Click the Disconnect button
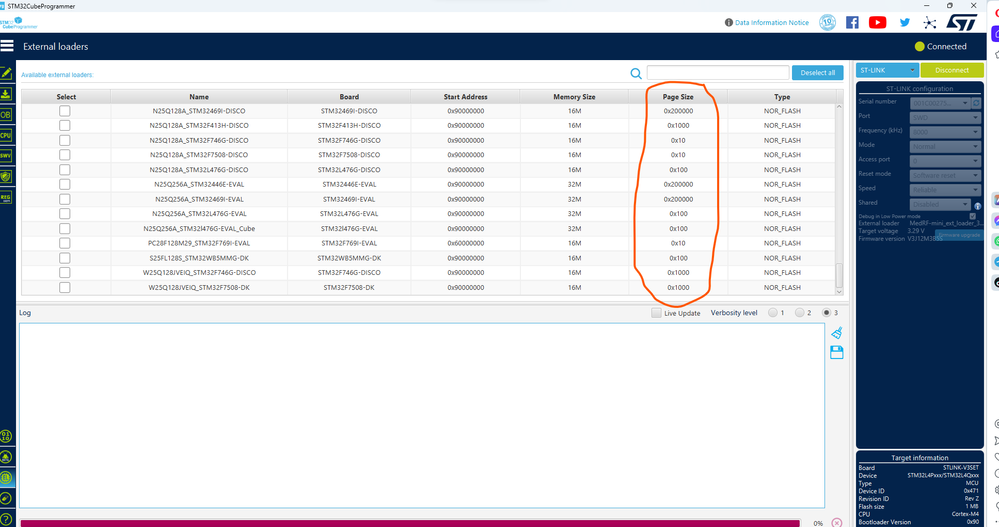The height and width of the screenshot is (527, 999). click(952, 70)
